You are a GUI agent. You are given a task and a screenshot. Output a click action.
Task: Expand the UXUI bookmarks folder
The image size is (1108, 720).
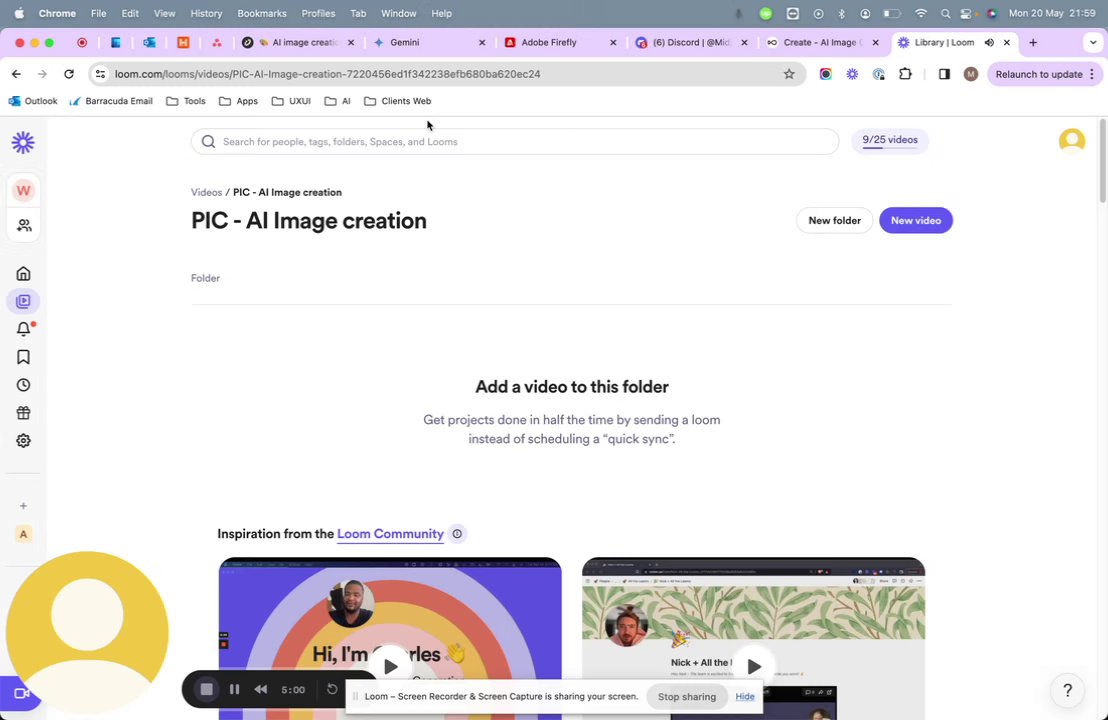tap(291, 101)
